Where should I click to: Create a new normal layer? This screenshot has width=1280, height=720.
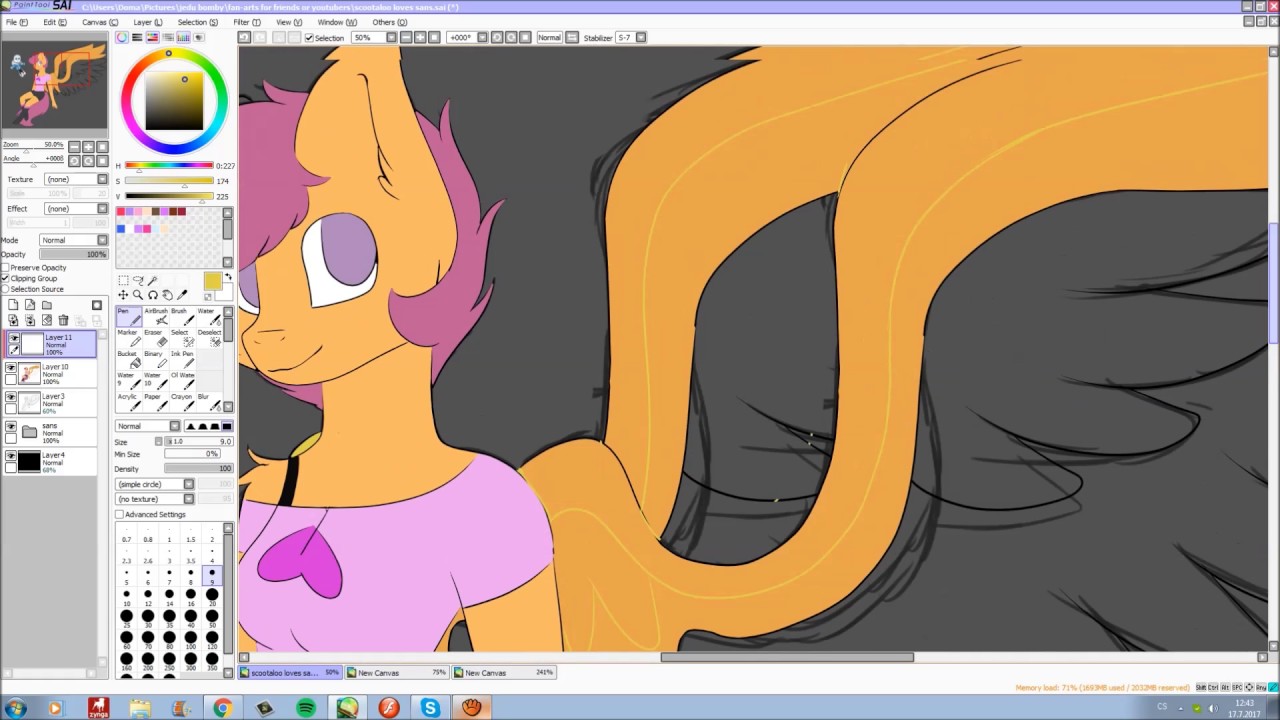(13, 305)
